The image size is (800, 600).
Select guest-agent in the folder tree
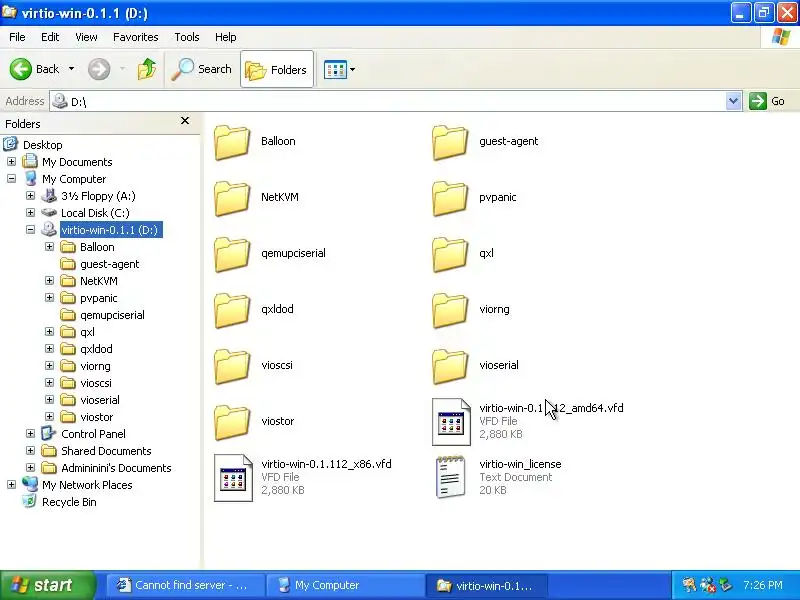[x=109, y=264]
